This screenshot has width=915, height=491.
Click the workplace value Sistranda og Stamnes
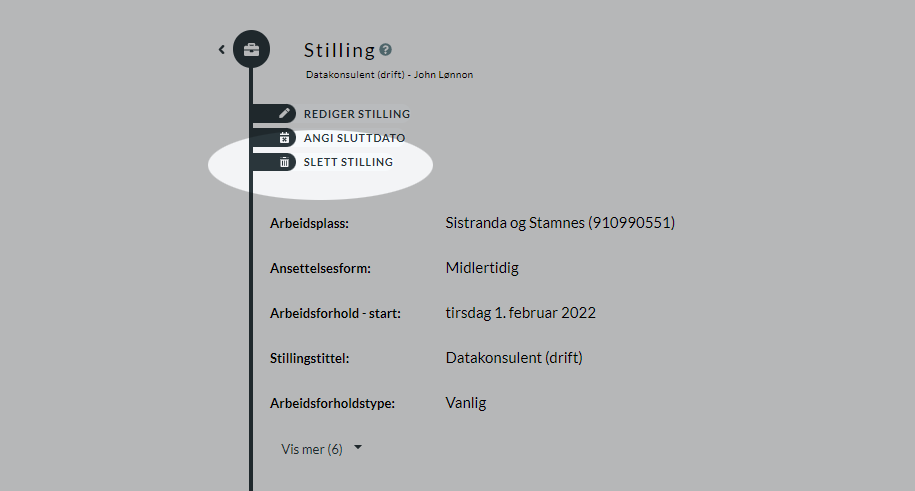560,223
